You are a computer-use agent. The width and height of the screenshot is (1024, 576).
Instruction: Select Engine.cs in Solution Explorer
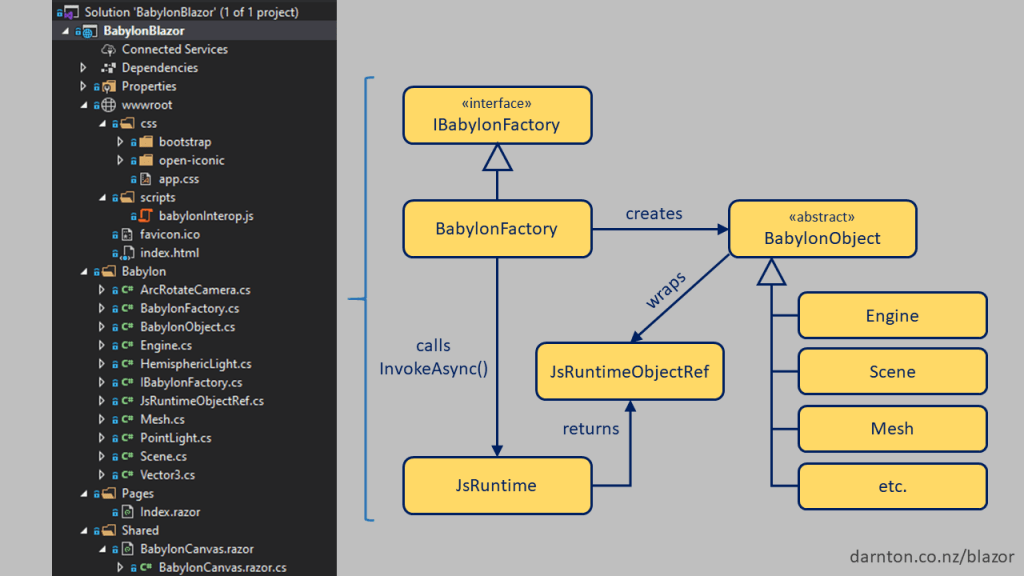[x=165, y=346]
